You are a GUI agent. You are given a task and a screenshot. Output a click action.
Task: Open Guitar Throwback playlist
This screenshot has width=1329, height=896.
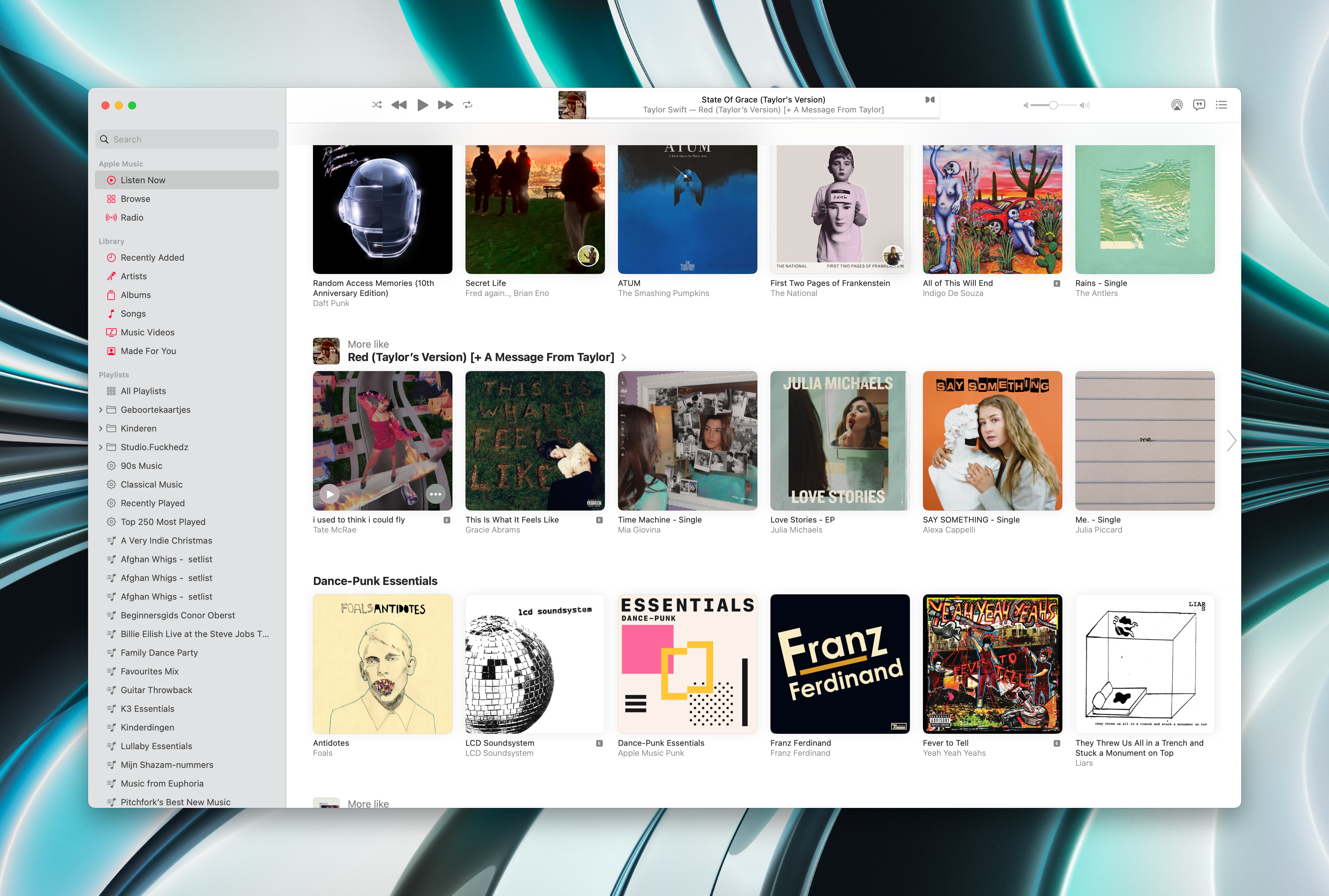187,690
